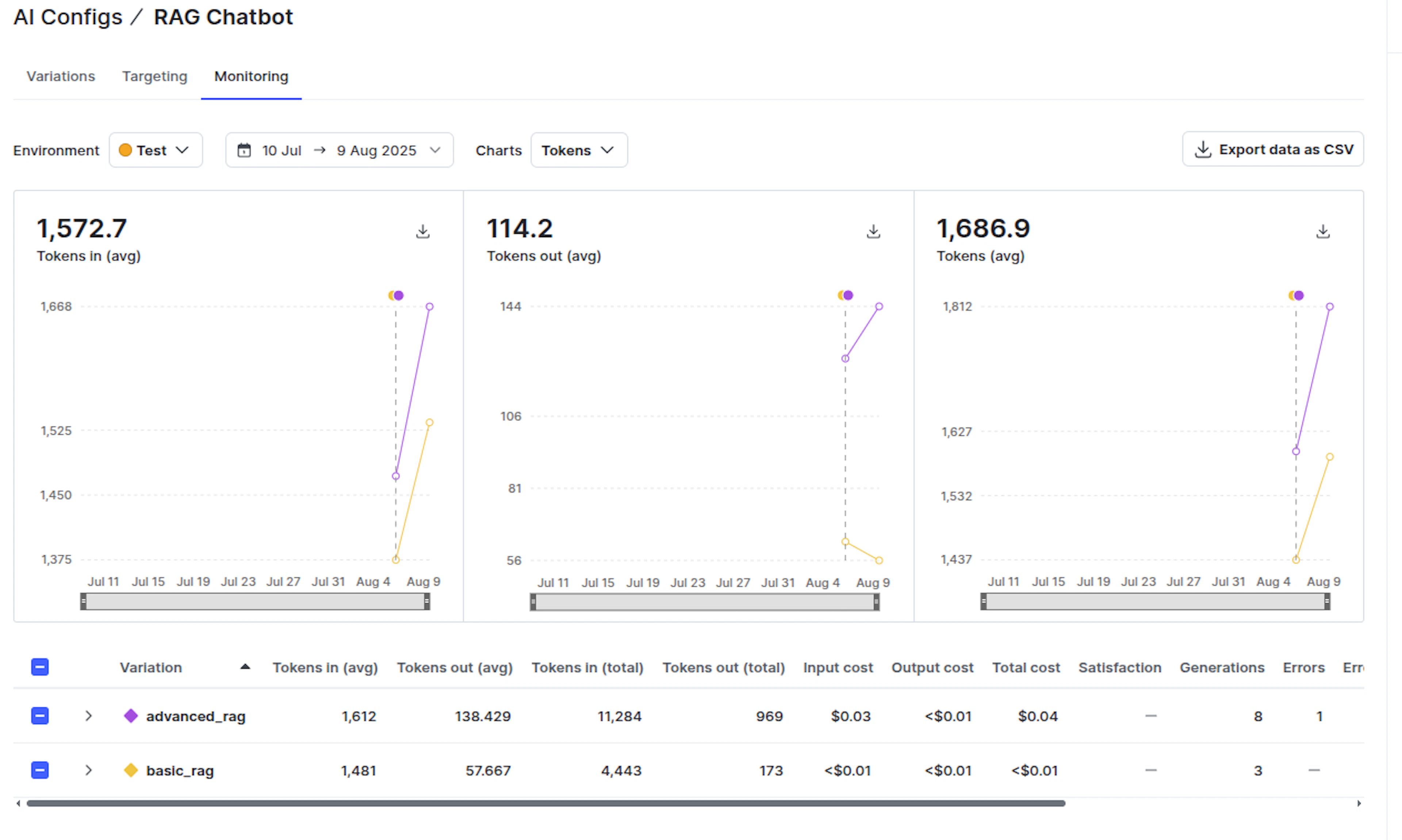The width and height of the screenshot is (1402, 840).
Task: Click right arrow of horizontal table scrollbar
Action: (x=1359, y=803)
